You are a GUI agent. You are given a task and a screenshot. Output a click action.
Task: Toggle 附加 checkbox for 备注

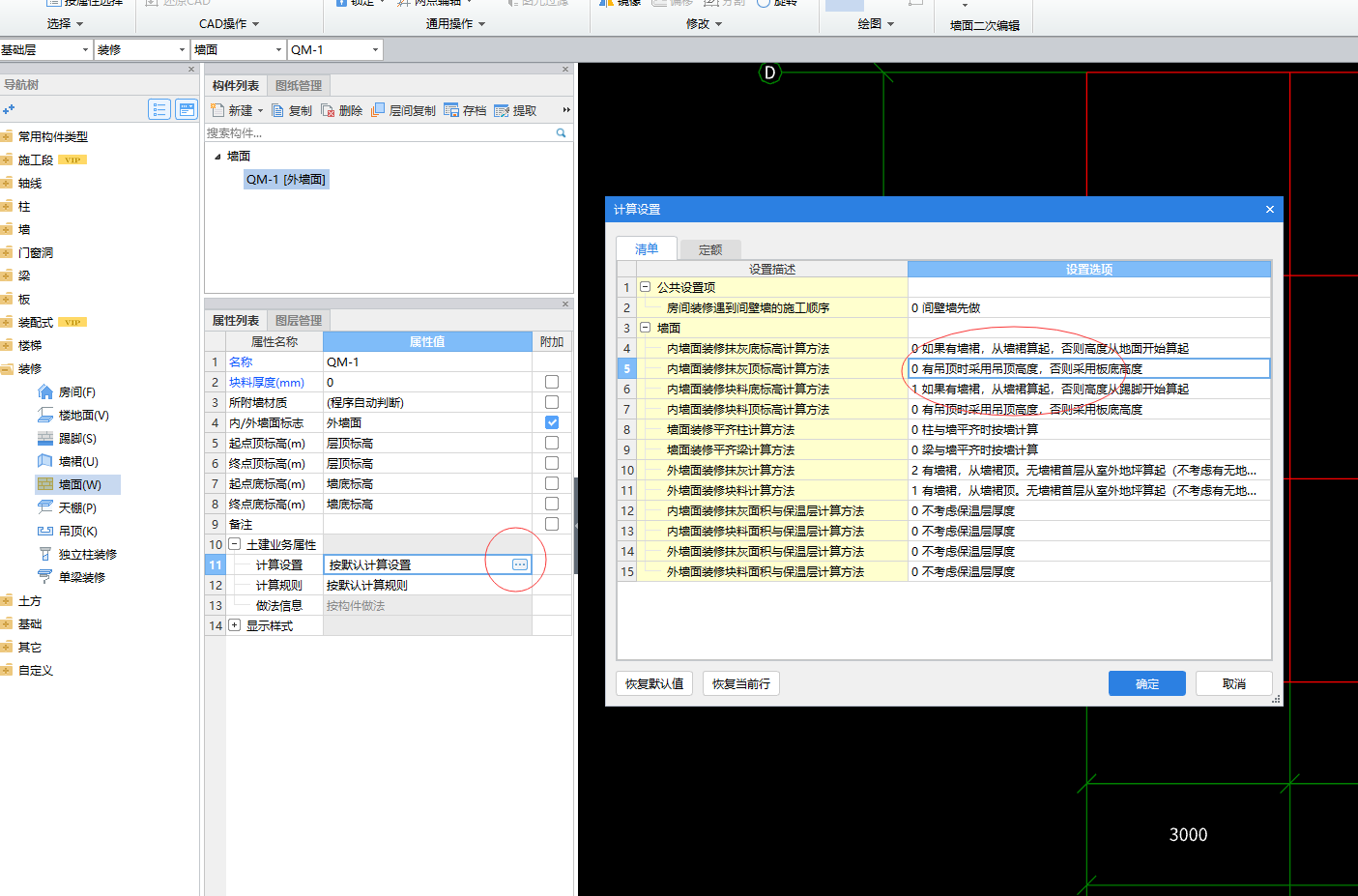pos(552,524)
